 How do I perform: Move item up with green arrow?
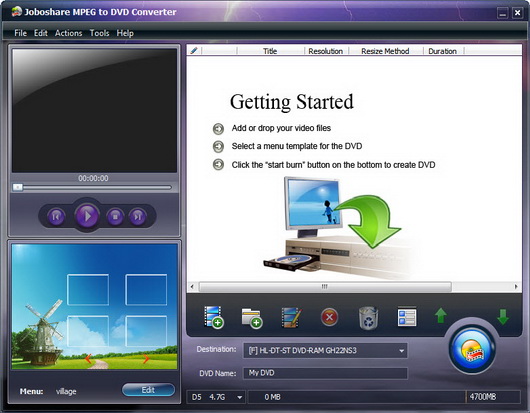[441, 316]
